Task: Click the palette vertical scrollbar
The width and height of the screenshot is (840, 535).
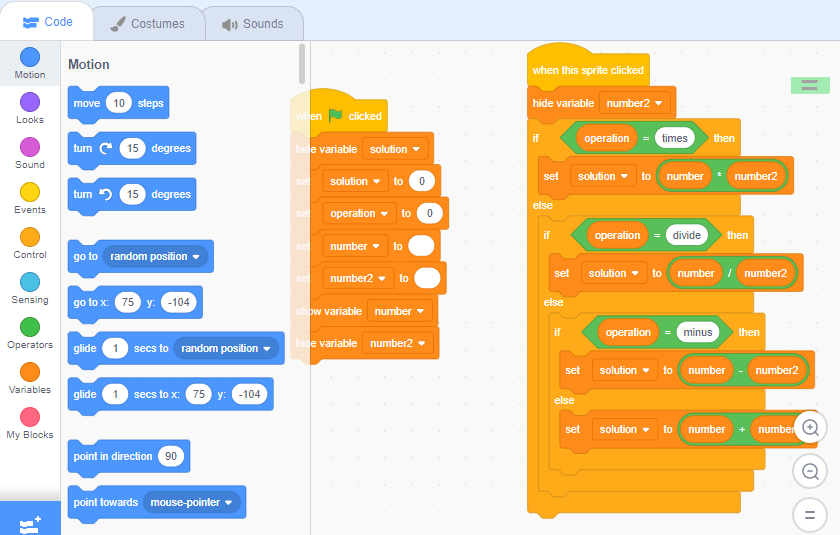Action: tap(302, 63)
